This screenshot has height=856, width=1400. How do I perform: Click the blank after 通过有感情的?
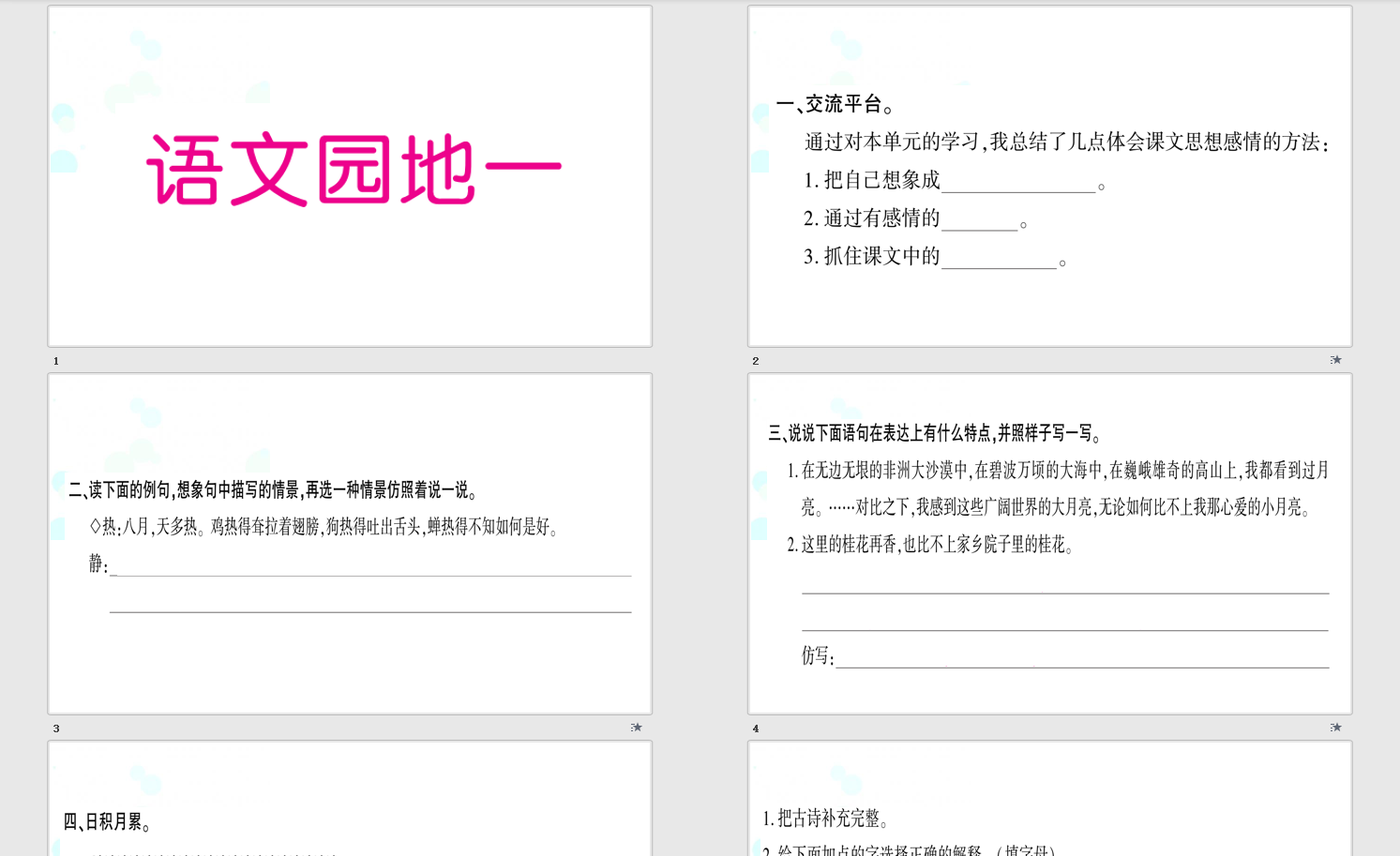(x=979, y=220)
